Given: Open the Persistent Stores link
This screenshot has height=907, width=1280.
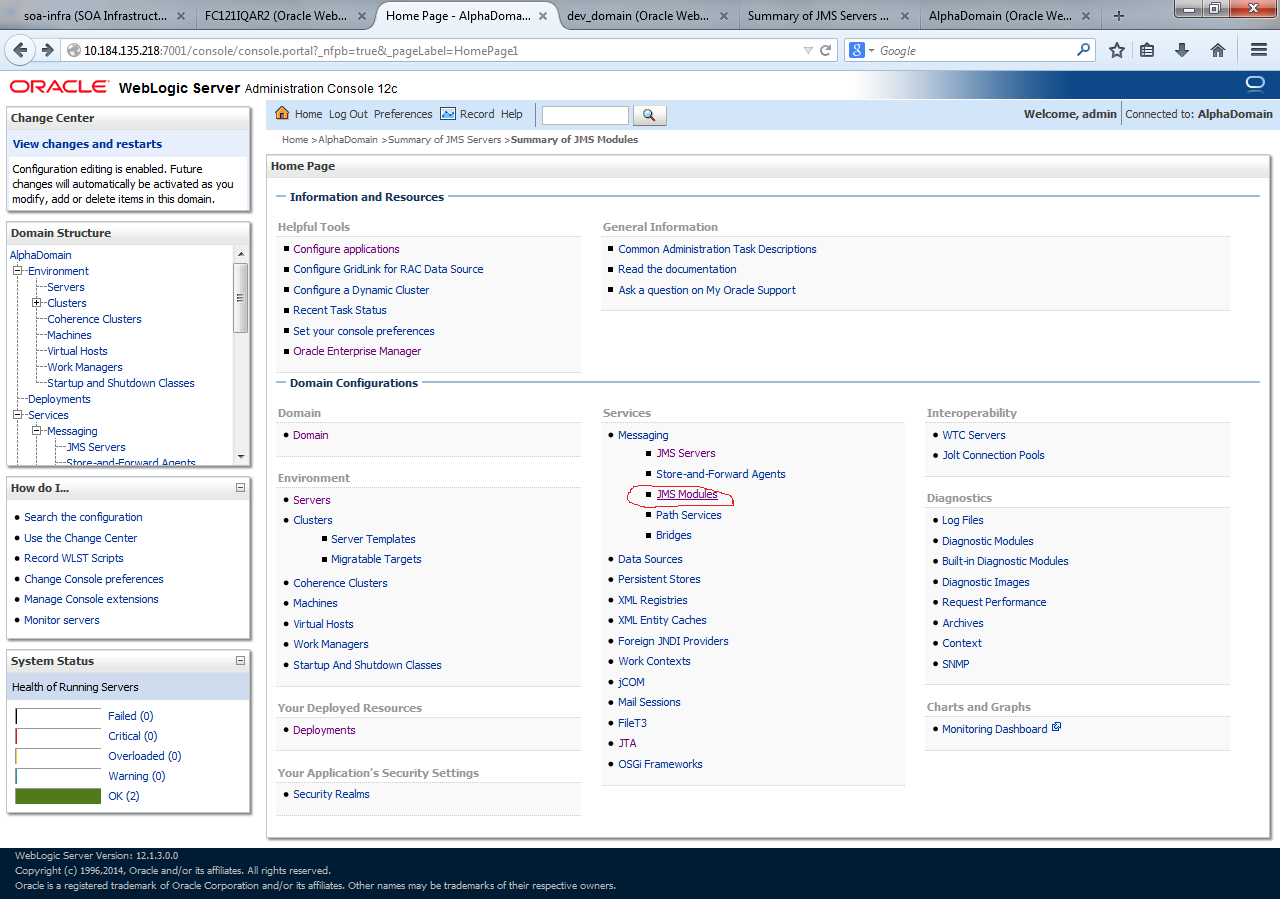Looking at the screenshot, I should [659, 579].
